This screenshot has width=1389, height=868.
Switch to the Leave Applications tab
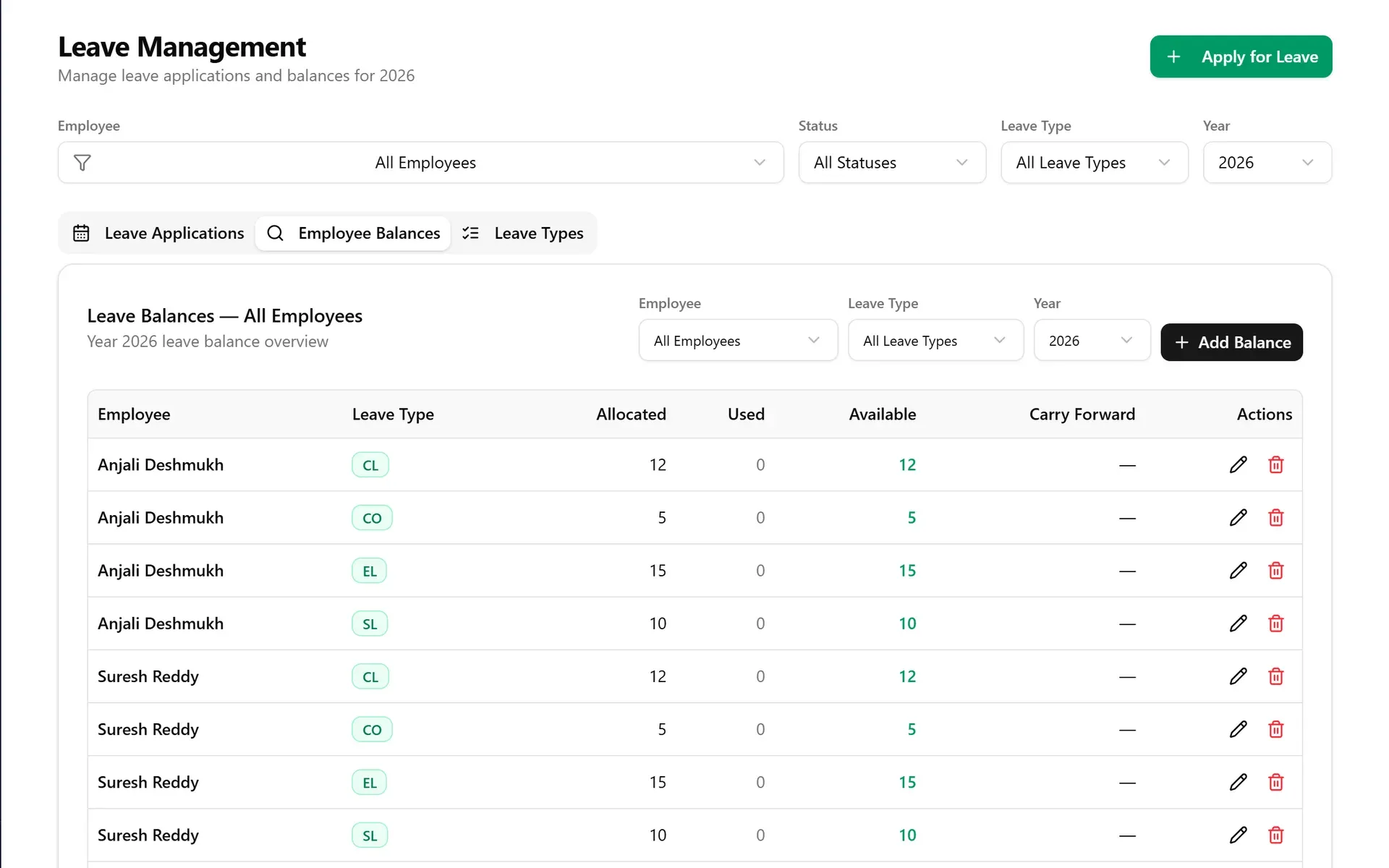pos(158,233)
